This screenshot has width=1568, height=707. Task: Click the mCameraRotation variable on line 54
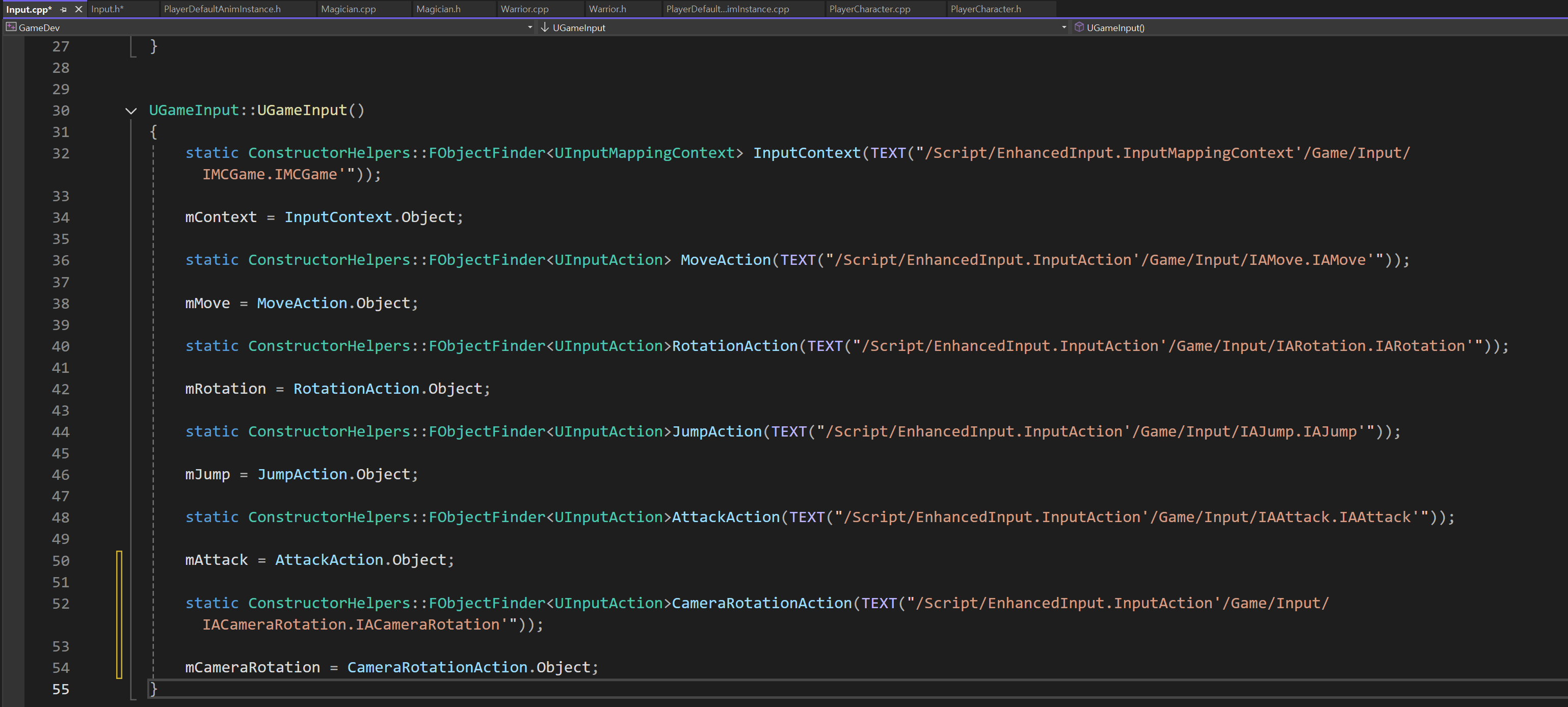click(x=252, y=667)
